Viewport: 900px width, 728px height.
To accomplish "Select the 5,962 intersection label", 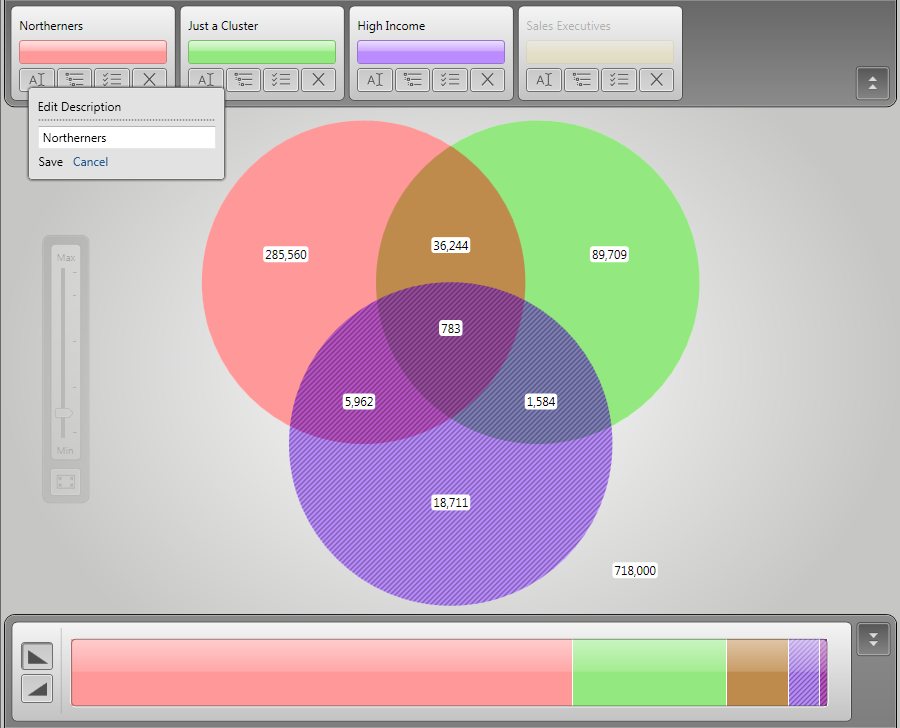I will 359,401.
